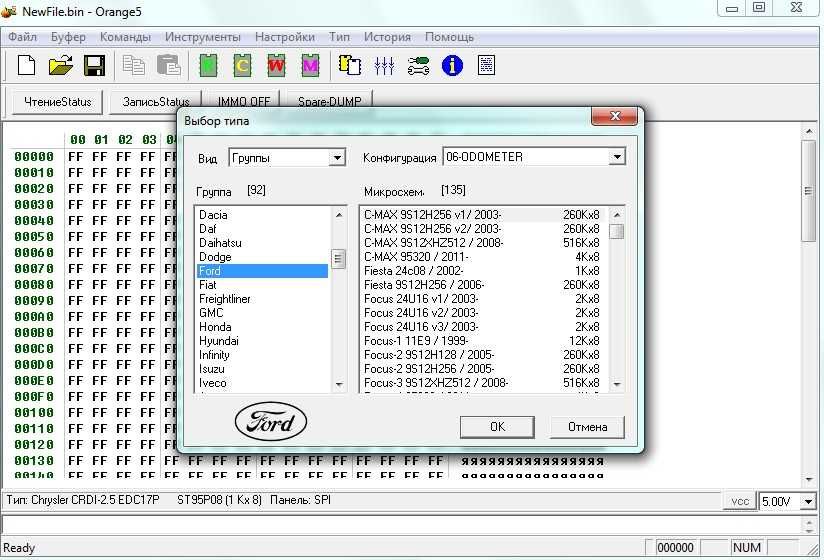
Task: Click the hex editor vertical scrollbar thumb
Action: pyautogui.click(x=809, y=191)
